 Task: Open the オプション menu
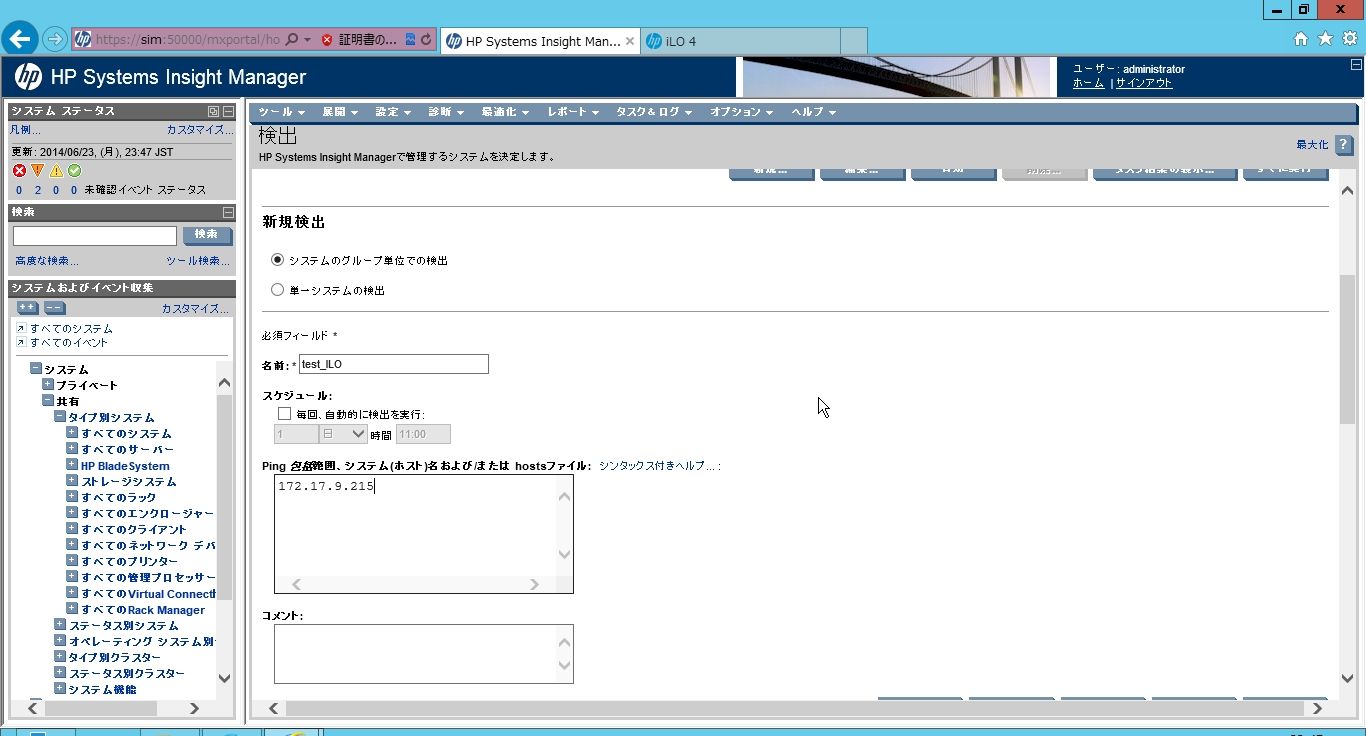(x=742, y=112)
